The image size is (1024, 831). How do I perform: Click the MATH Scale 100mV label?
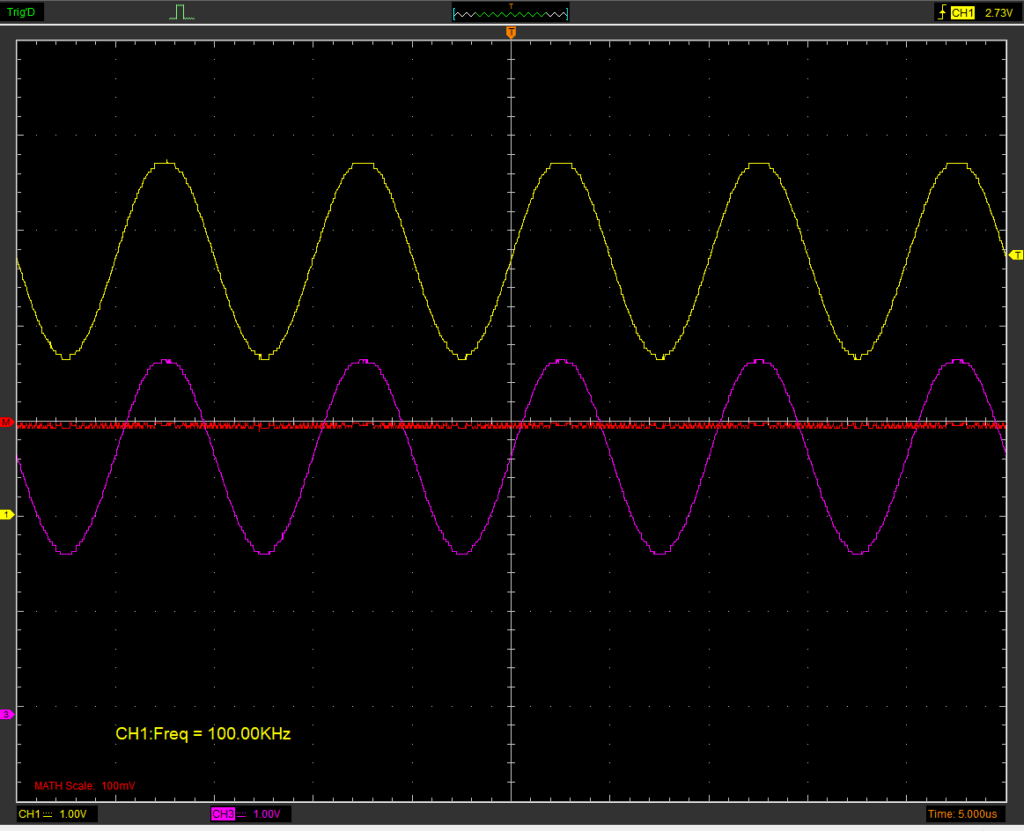[x=85, y=786]
